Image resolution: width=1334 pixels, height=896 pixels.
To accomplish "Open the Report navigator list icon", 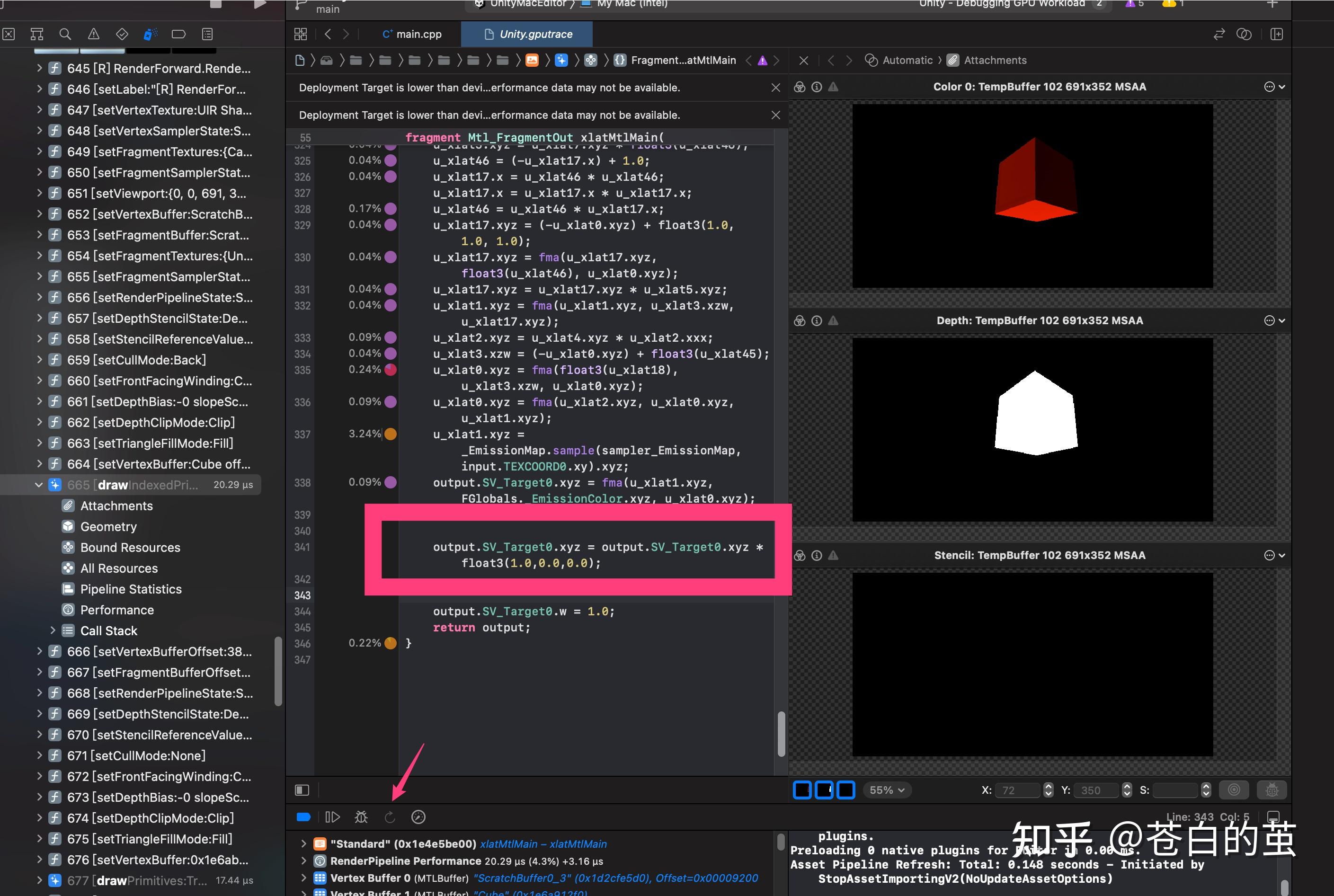I will [x=207, y=34].
